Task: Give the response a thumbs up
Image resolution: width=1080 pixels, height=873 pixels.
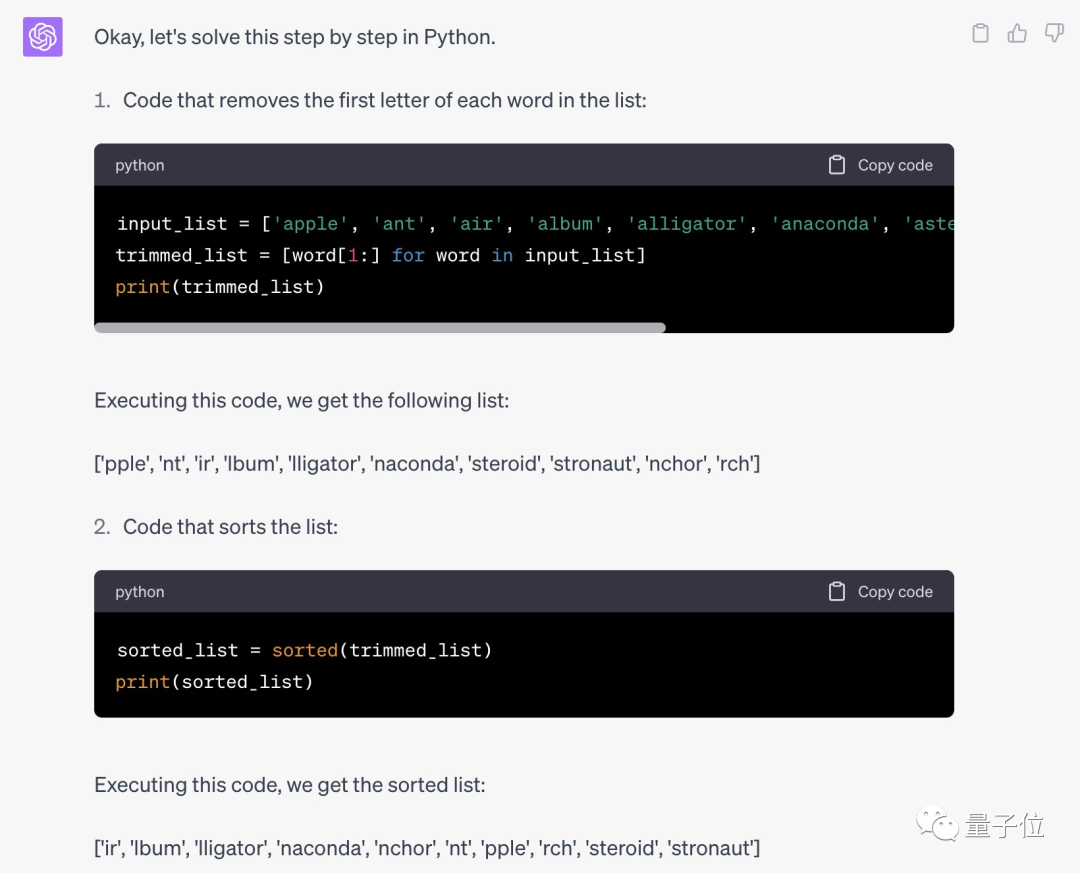Action: [x=1017, y=34]
